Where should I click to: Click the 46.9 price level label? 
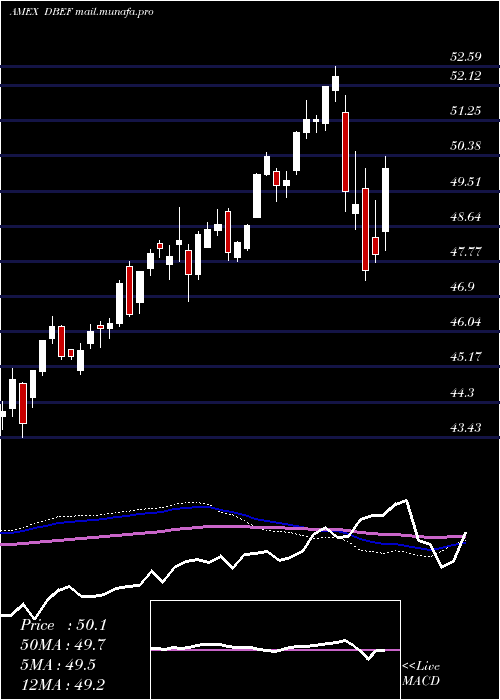tap(462, 287)
